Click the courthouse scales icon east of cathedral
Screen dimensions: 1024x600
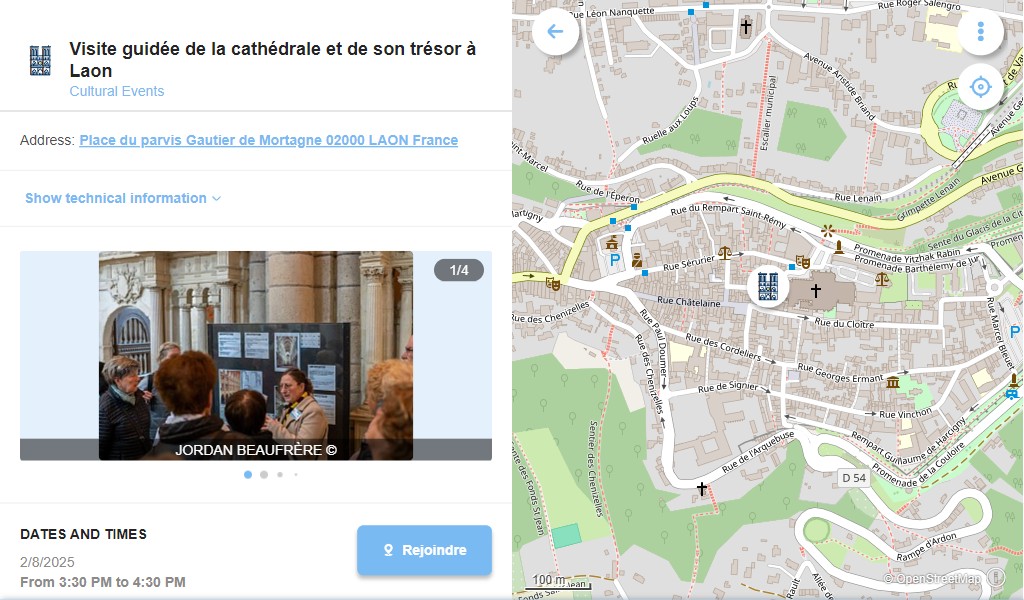tap(882, 279)
